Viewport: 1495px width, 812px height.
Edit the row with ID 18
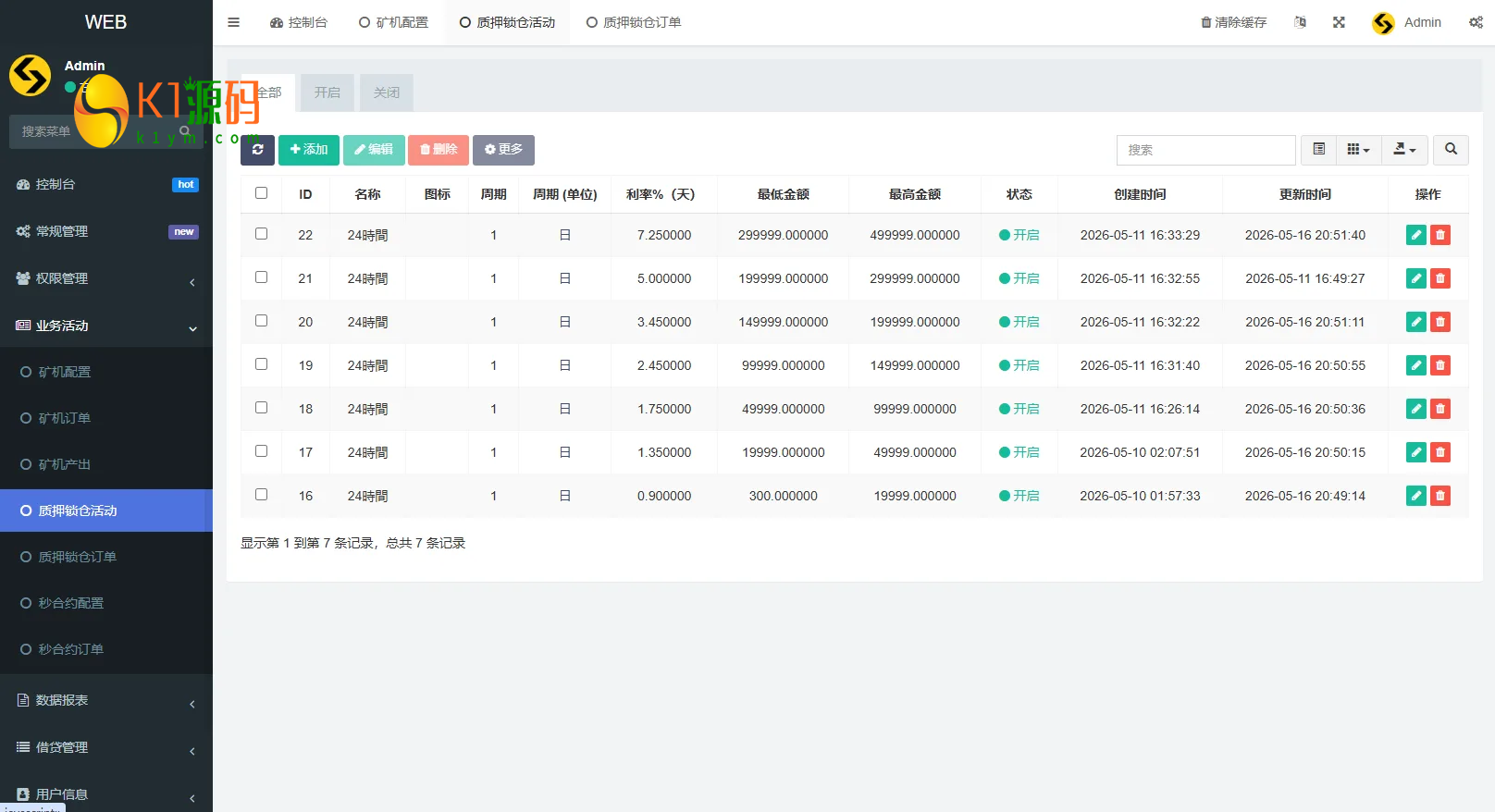click(1415, 409)
